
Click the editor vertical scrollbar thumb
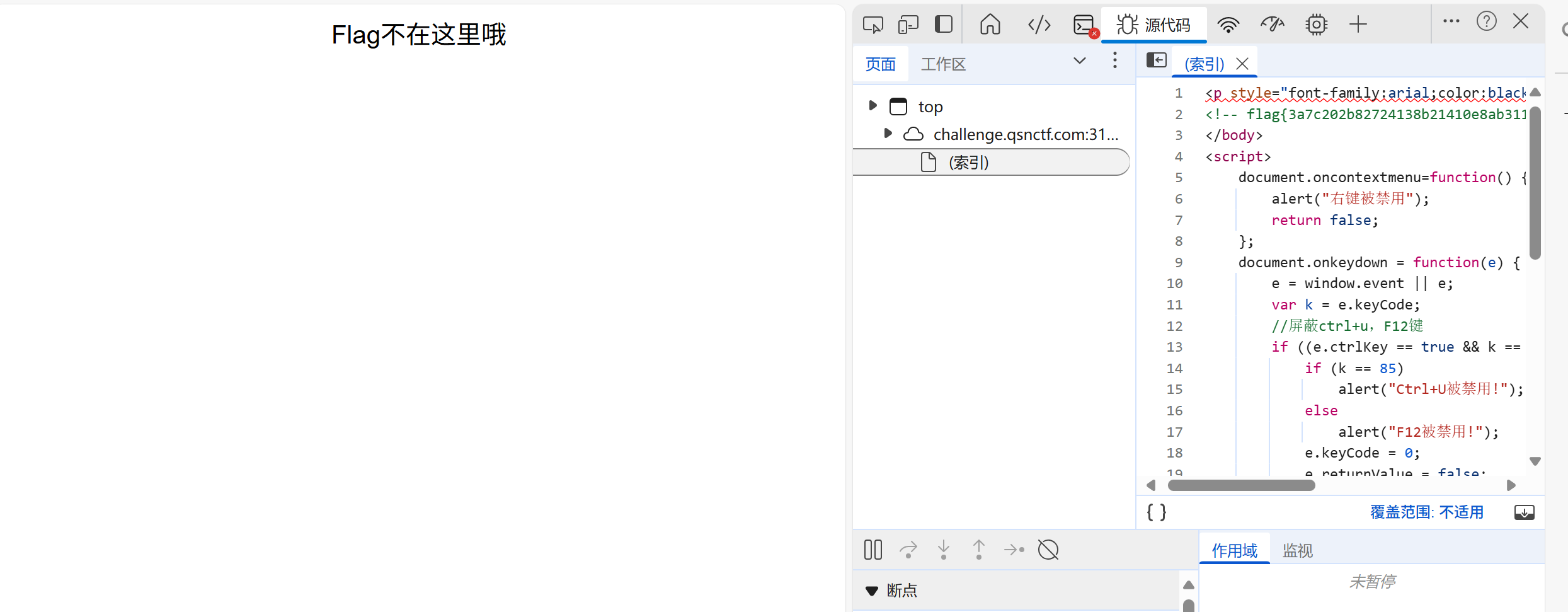click(x=1535, y=183)
